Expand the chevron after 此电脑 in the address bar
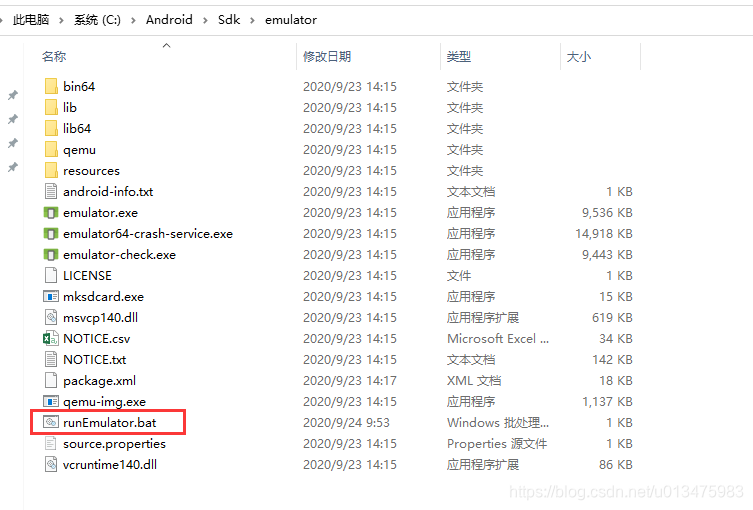This screenshot has height=510, width=753. [61, 20]
